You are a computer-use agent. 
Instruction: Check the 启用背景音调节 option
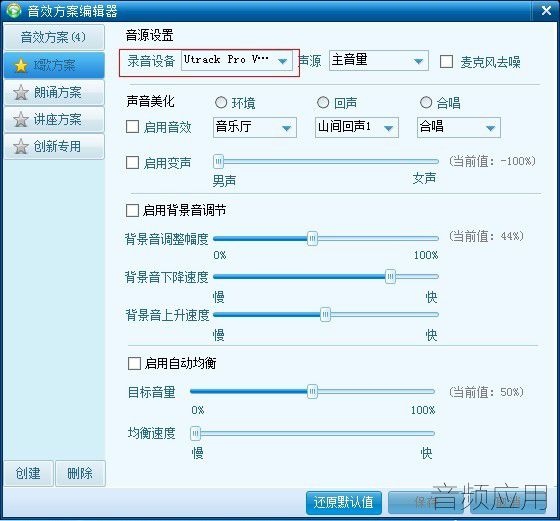[x=132, y=210]
